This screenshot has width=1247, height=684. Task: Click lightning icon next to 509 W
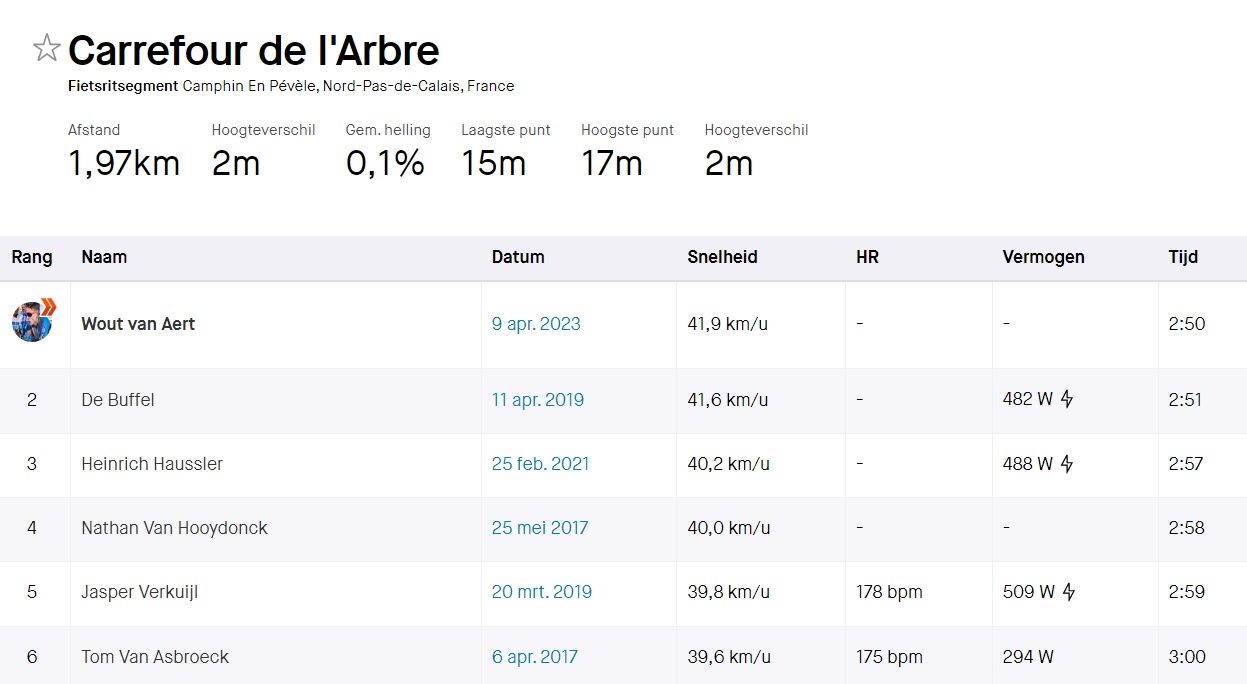(x=1068, y=592)
